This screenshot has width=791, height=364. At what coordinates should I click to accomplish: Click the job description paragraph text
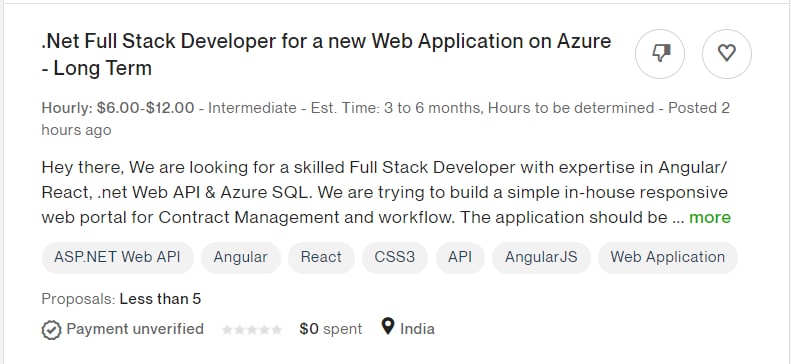coord(386,192)
